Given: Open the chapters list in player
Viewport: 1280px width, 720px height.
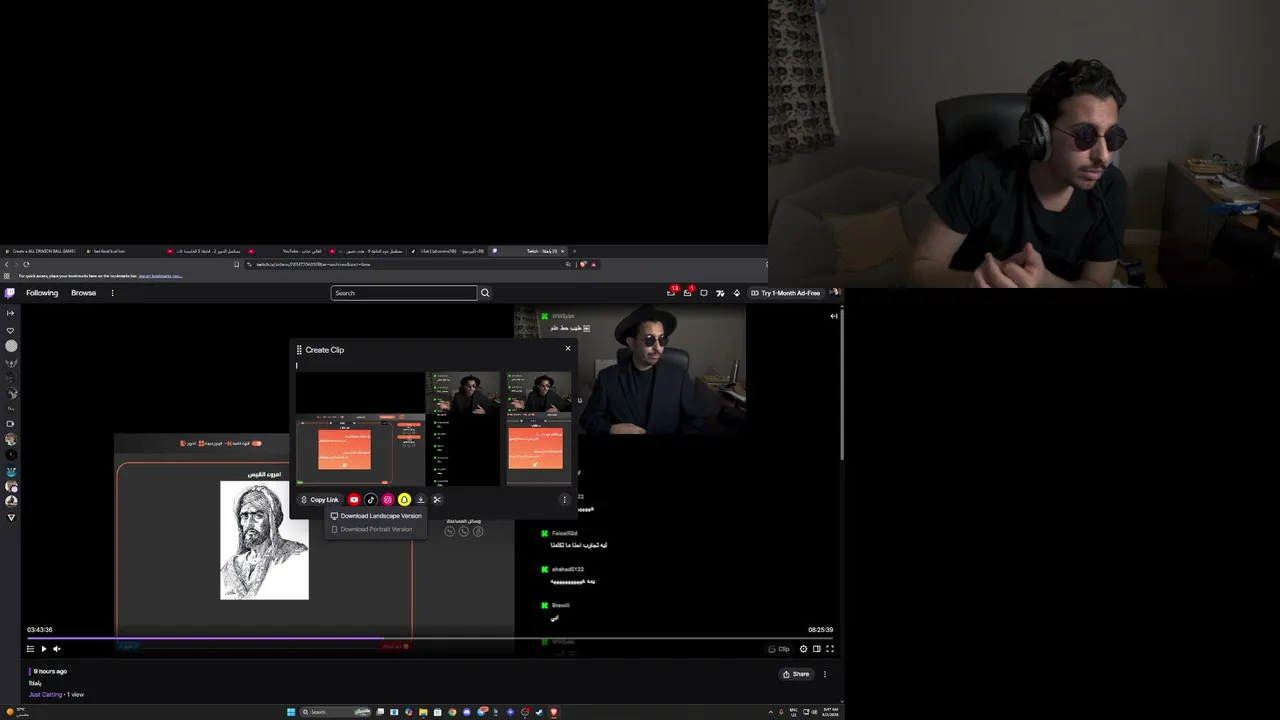Looking at the screenshot, I should click(x=30, y=649).
